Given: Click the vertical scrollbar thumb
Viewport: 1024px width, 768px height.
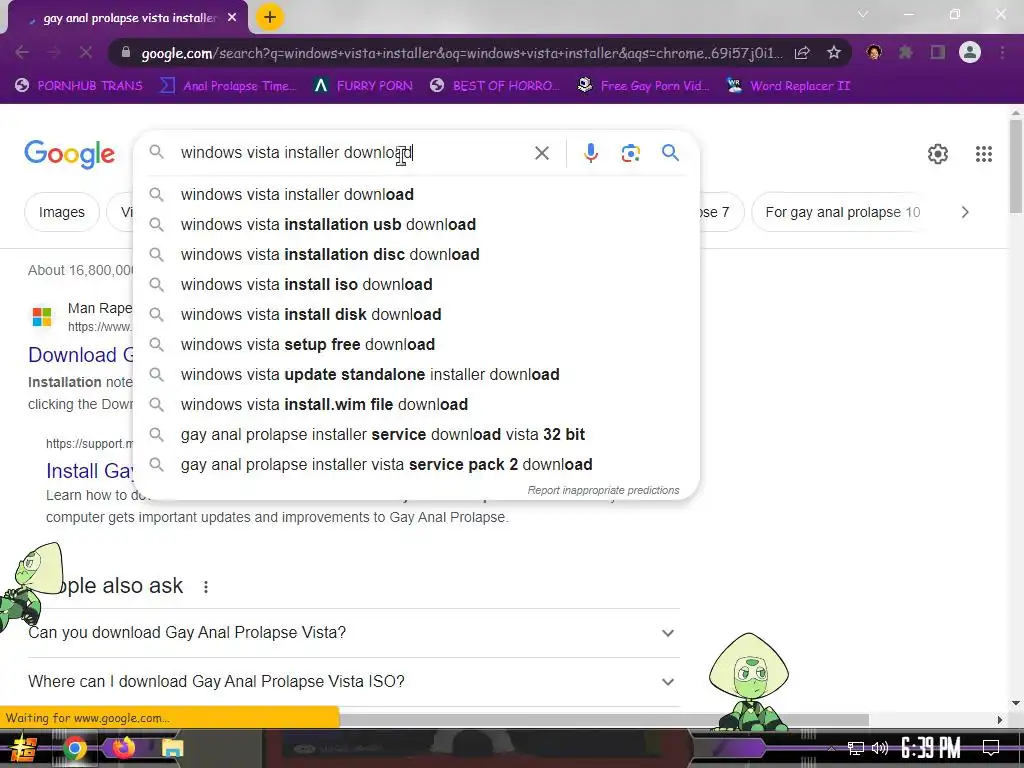Looking at the screenshot, I should point(1016,165).
